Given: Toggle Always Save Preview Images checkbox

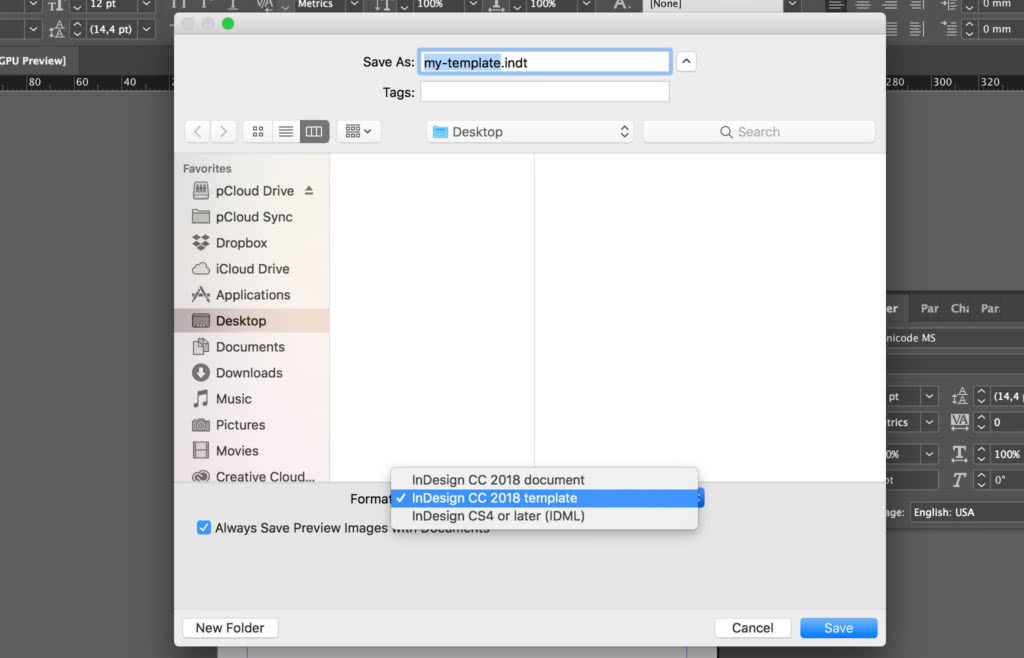Looking at the screenshot, I should click(x=204, y=527).
